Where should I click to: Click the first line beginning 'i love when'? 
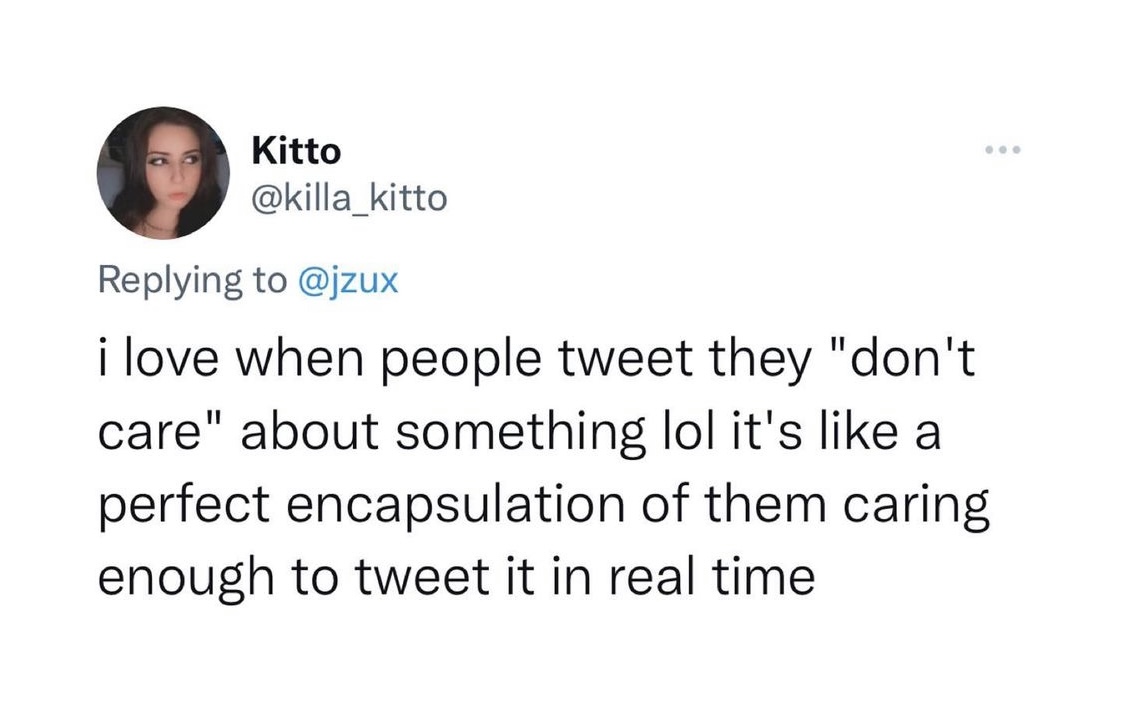pyautogui.click(x=536, y=359)
